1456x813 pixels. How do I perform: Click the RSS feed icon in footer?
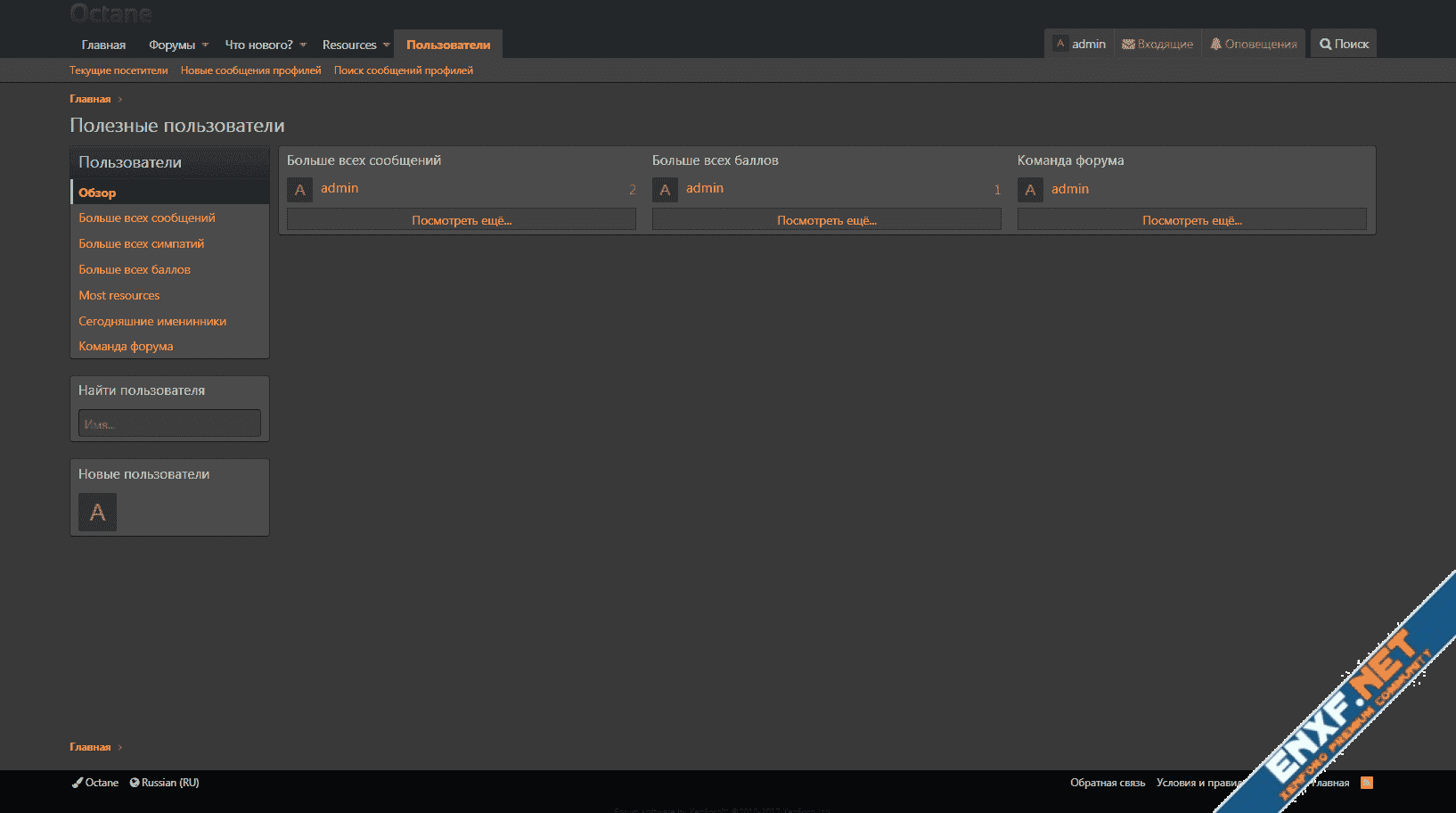(x=1366, y=783)
